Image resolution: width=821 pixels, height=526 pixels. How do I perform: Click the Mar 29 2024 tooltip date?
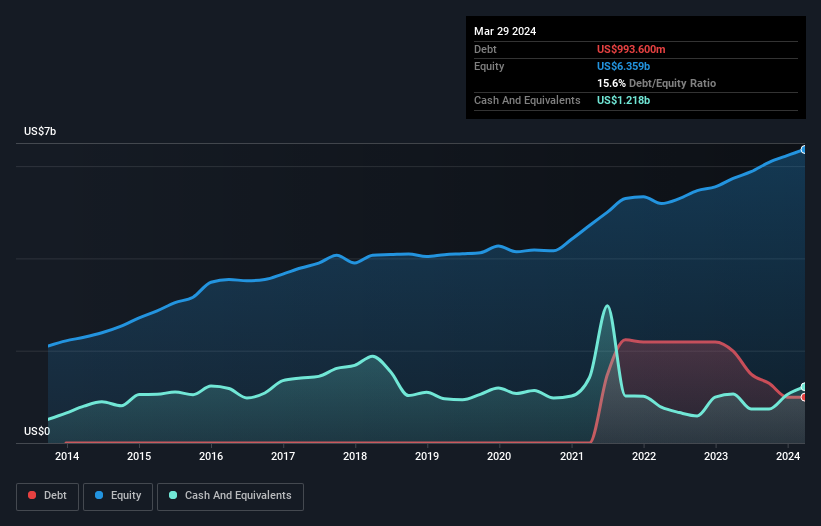pos(505,31)
